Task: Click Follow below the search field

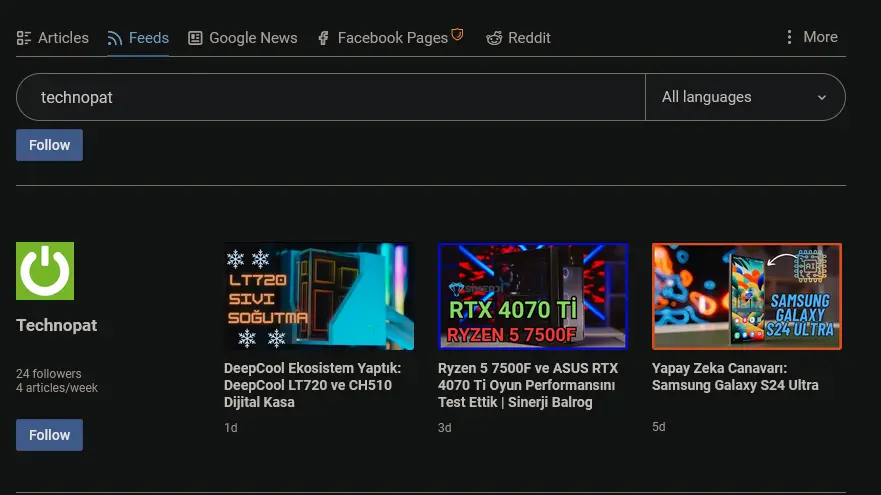Action: (49, 145)
